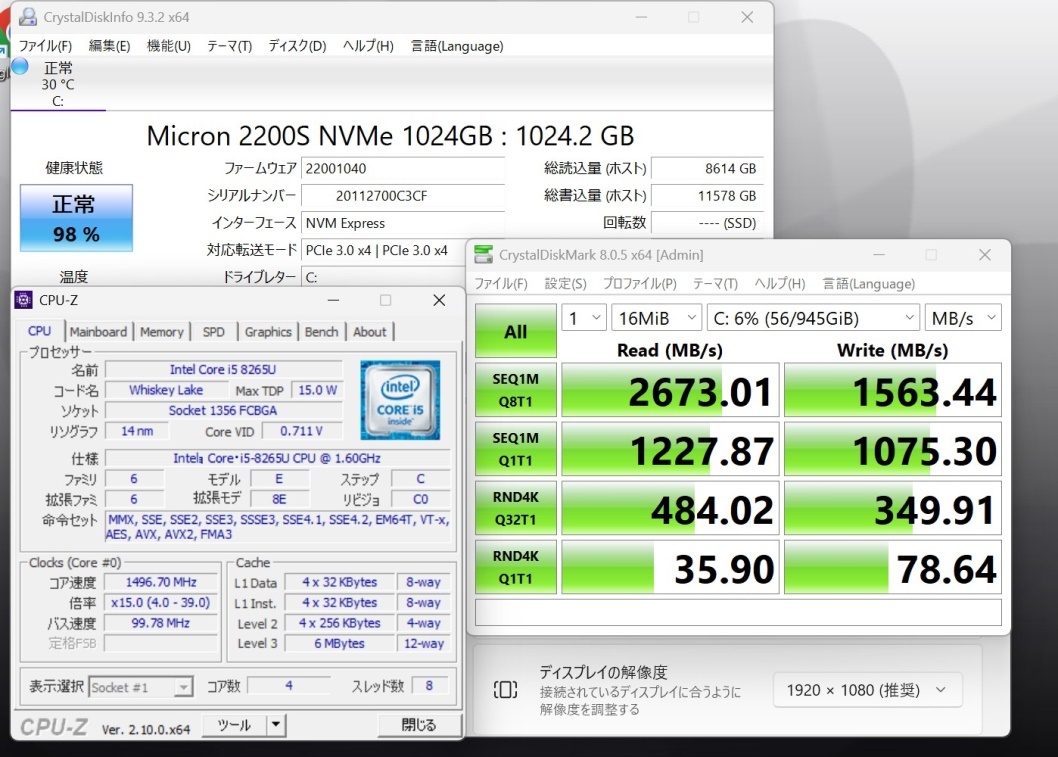This screenshot has width=1058, height=757.
Task: Click the 閉じる button in CPU-Z
Action: [419, 725]
